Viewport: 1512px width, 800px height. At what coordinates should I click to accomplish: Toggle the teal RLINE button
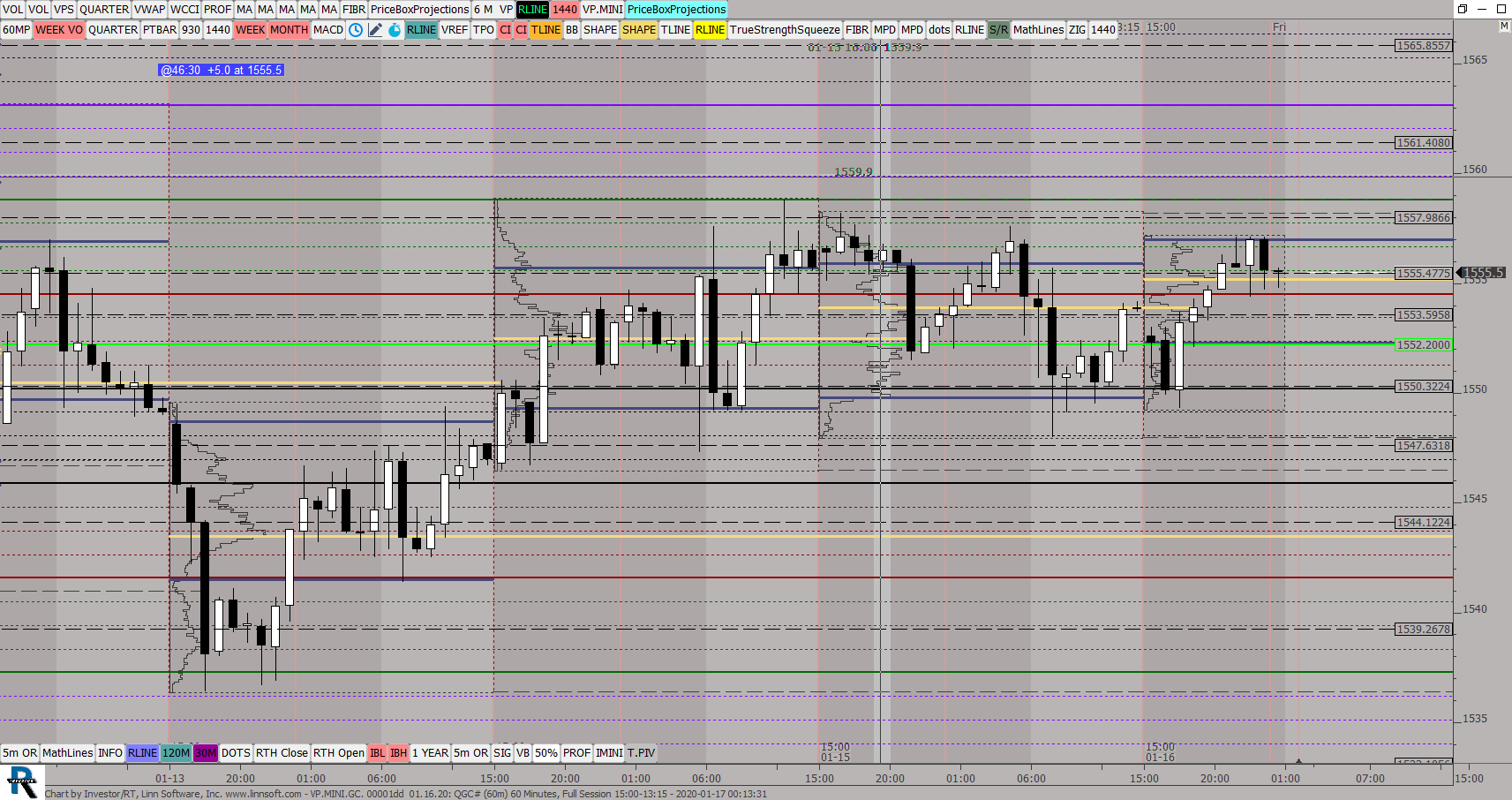click(422, 30)
